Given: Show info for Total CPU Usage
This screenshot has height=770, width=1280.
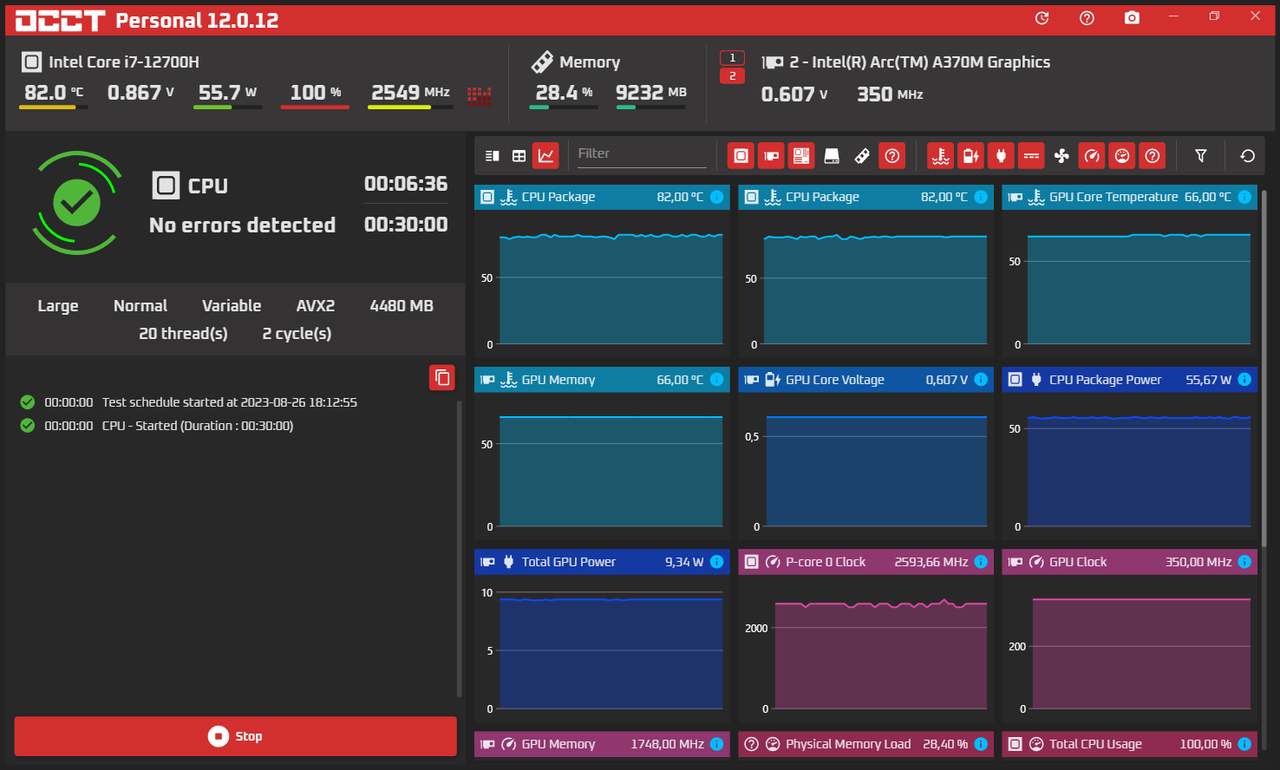Looking at the screenshot, I should (1244, 744).
